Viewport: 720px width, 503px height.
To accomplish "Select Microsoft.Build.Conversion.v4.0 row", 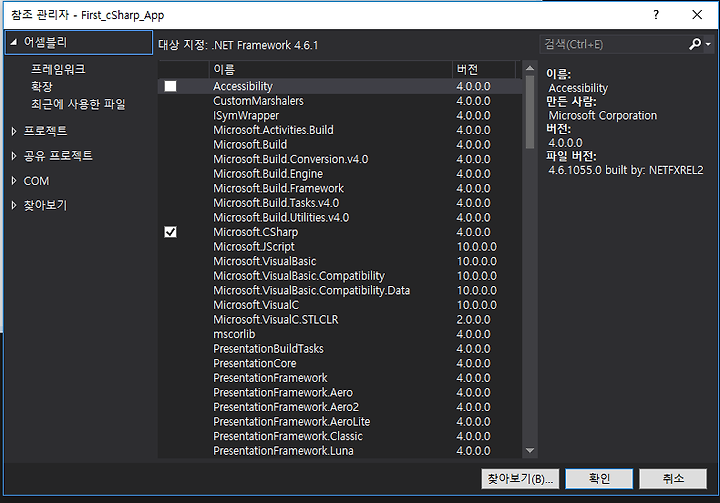I will [x=340, y=159].
